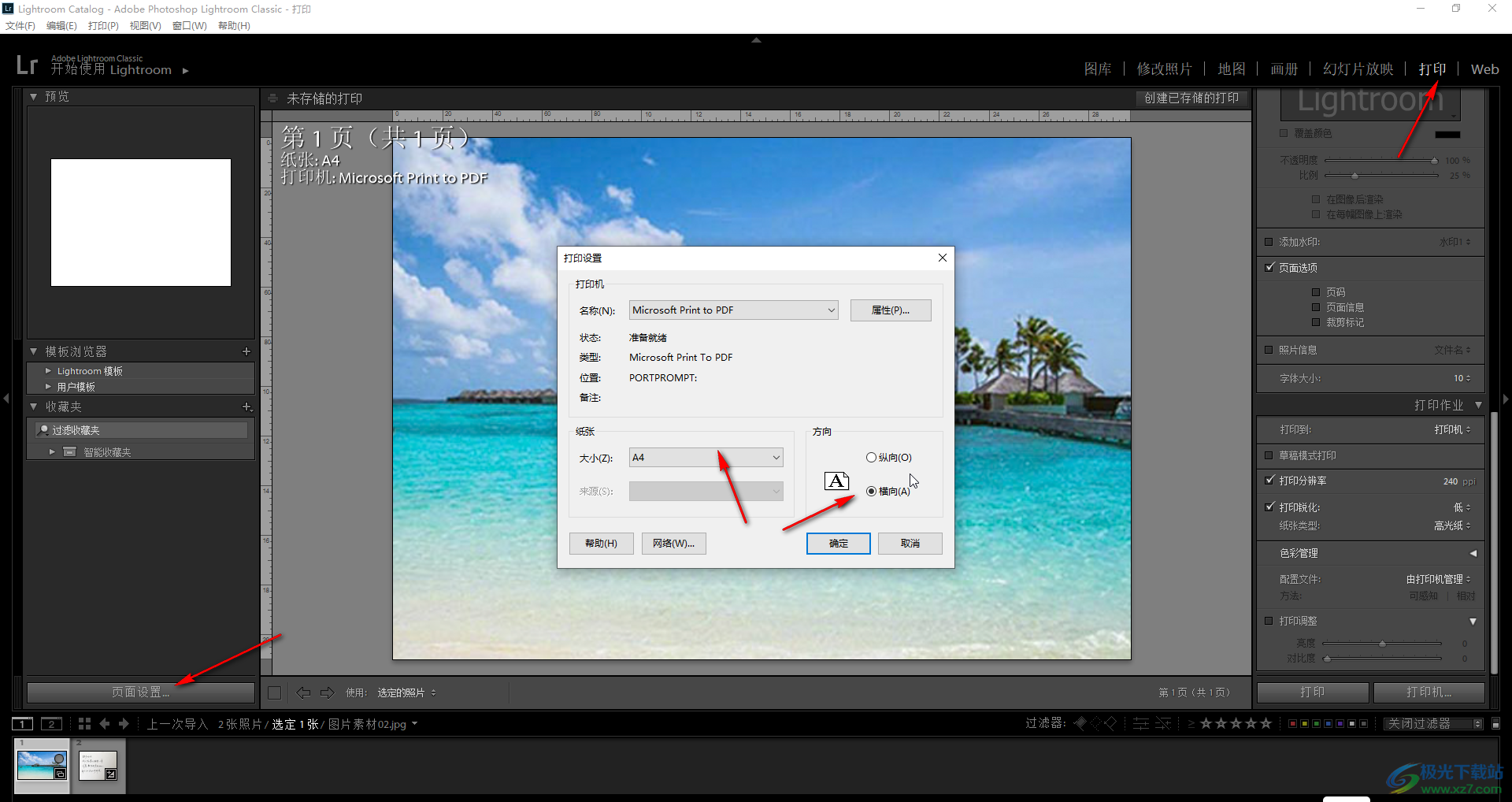Screen dimensions: 1512x802
Task: Open the paper size A4 dropdown
Action: pos(706,457)
